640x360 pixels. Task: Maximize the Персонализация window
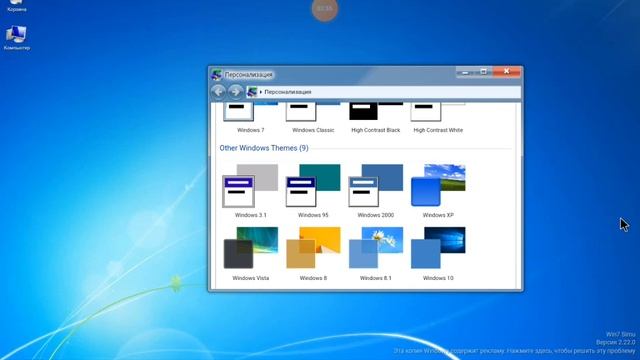point(484,72)
